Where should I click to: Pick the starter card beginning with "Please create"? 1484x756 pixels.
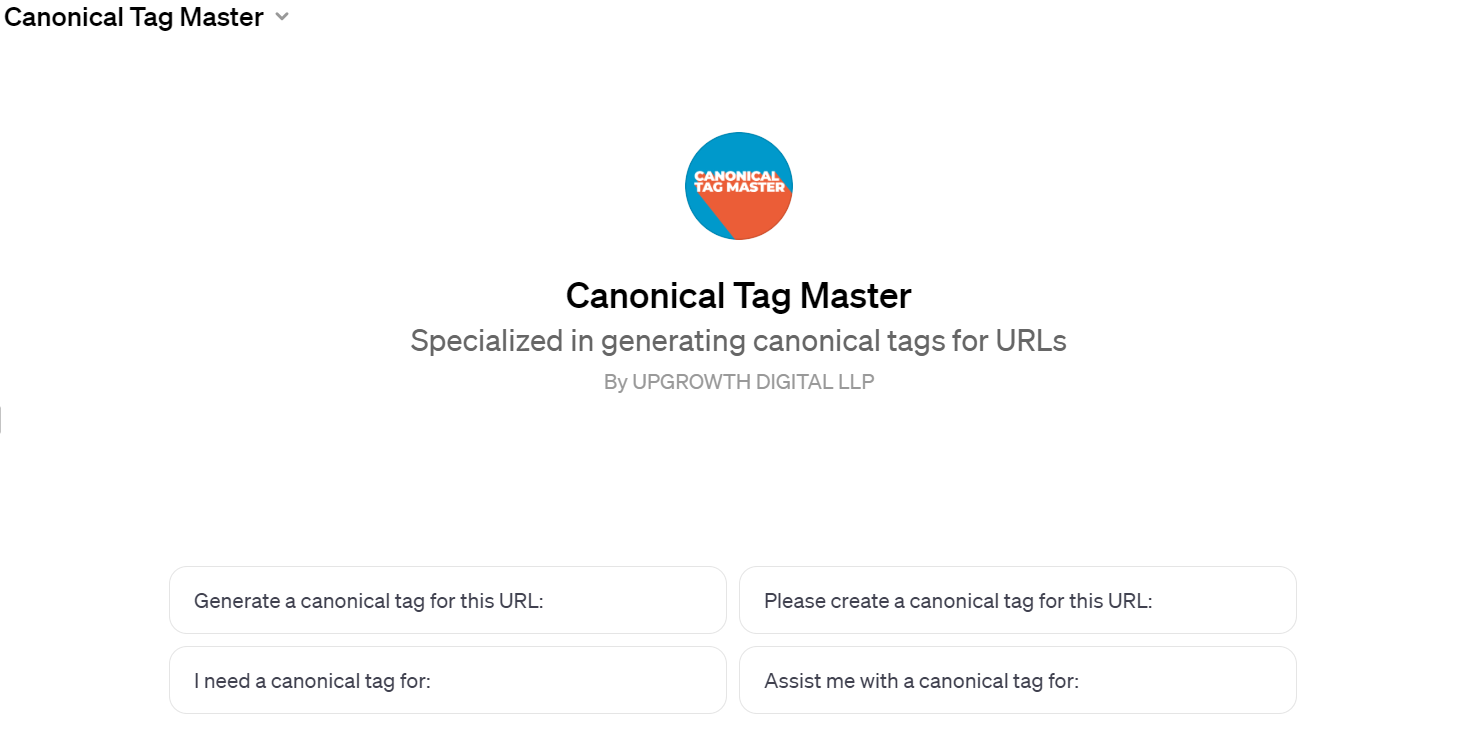point(1017,600)
